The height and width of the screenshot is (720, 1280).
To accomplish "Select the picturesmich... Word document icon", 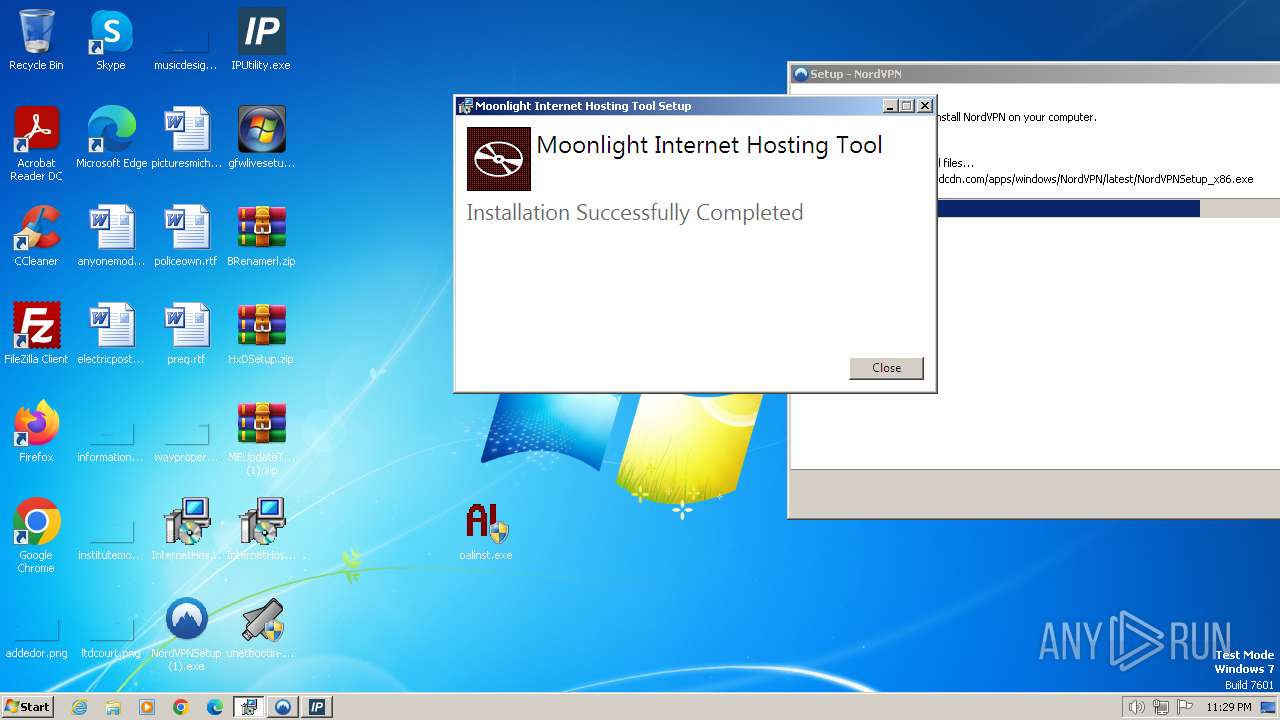I will [186, 138].
